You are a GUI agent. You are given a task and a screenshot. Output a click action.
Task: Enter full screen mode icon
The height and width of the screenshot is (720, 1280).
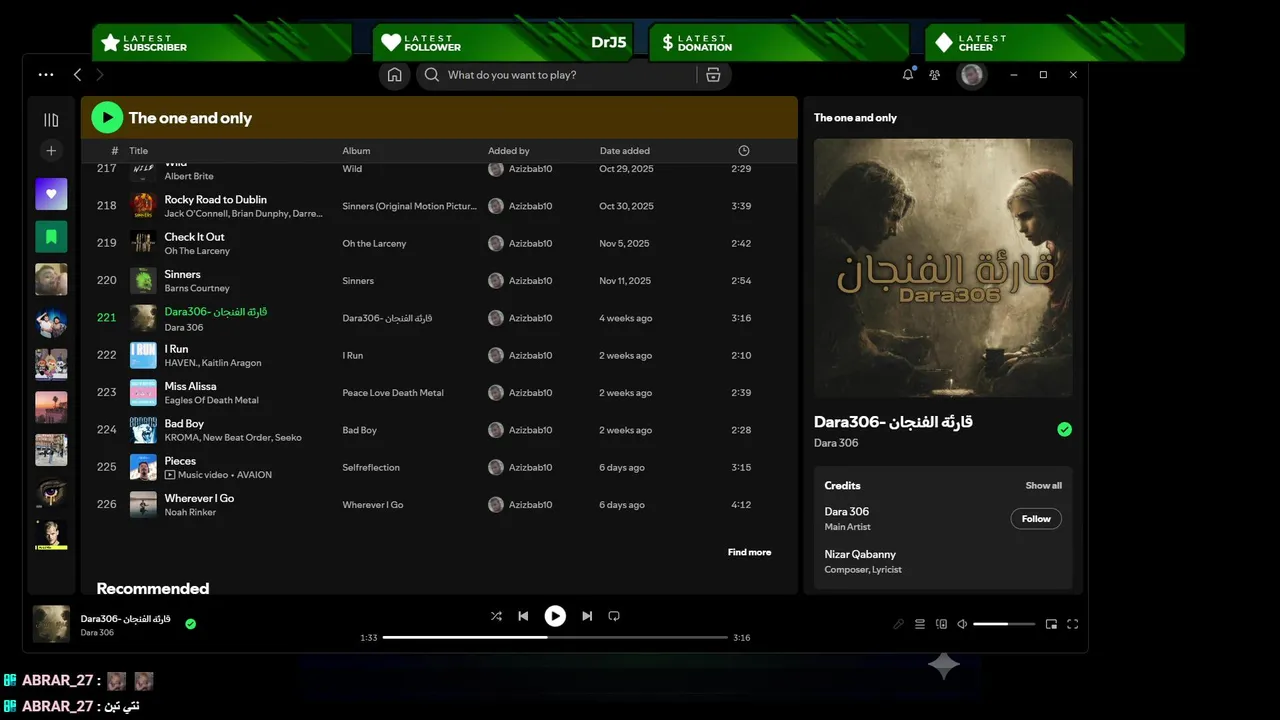1073,624
